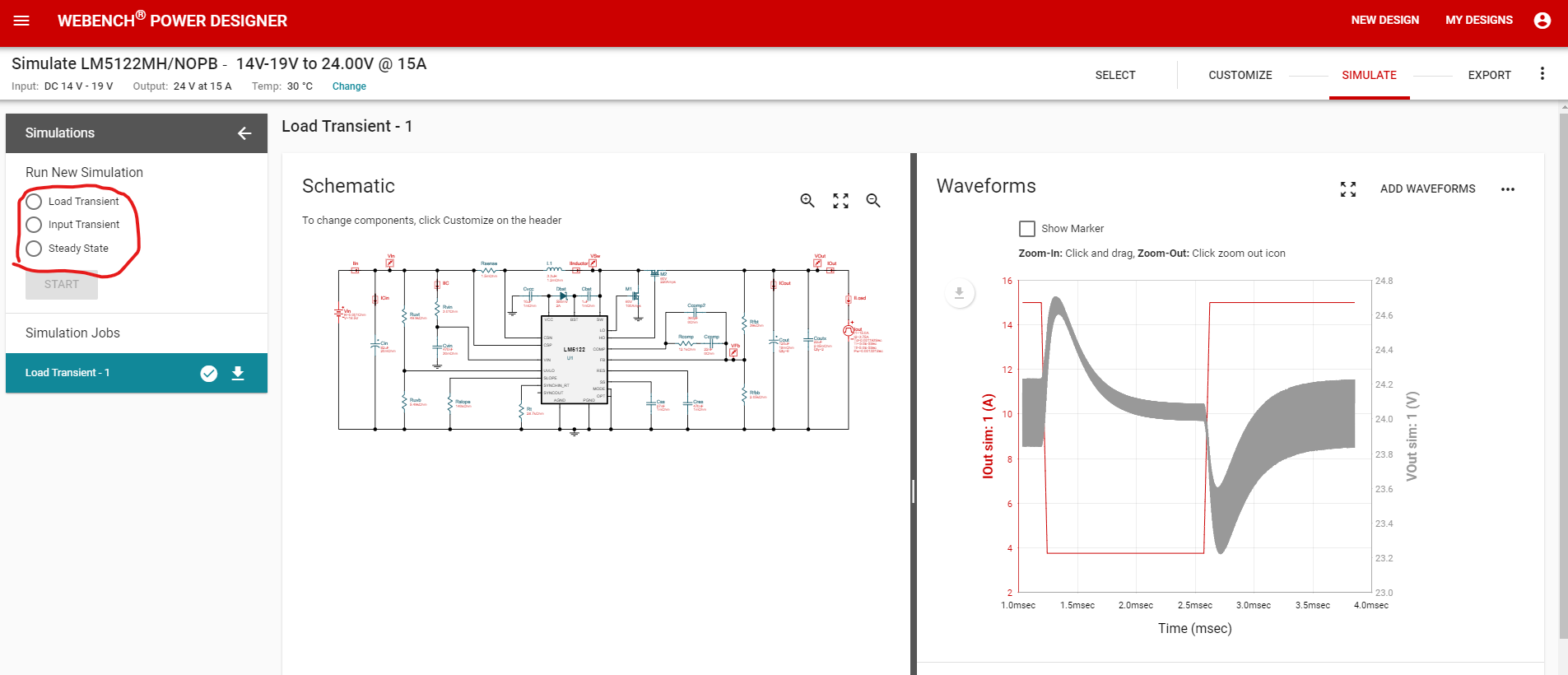The width and height of the screenshot is (1568, 675).
Task: Select the Input Transient radio option
Action: point(34,225)
